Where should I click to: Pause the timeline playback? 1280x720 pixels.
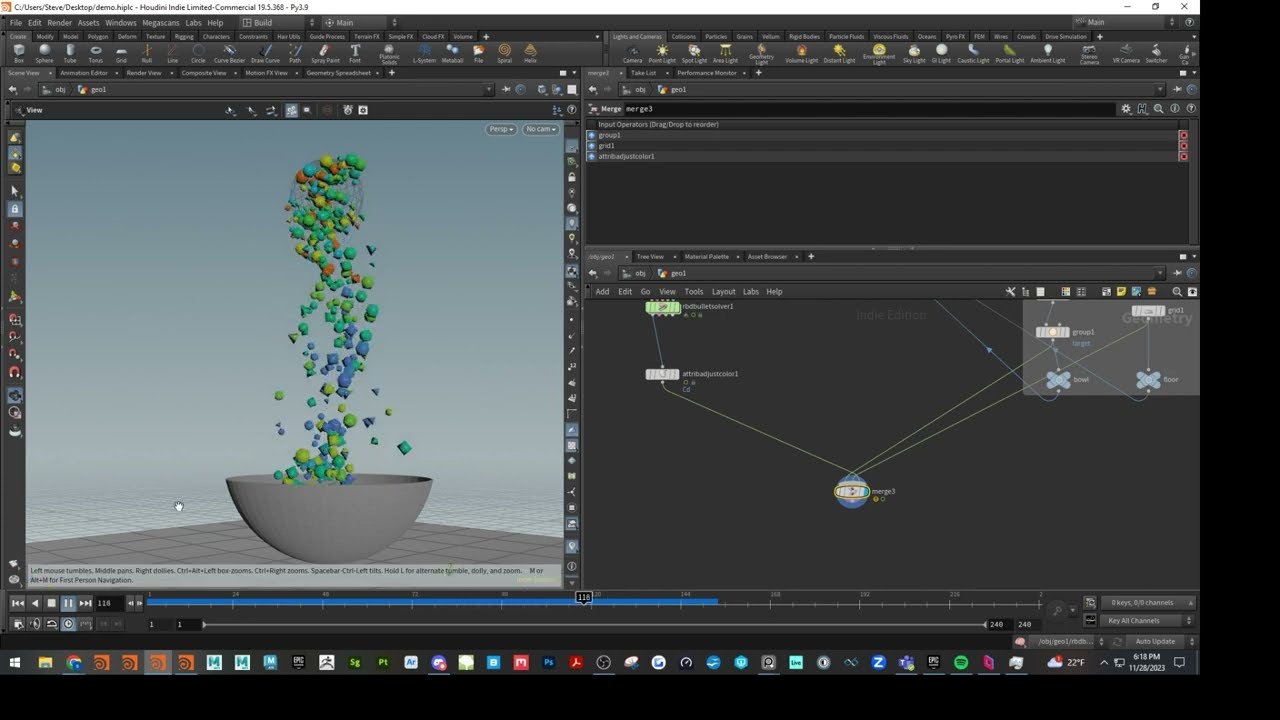coord(68,603)
